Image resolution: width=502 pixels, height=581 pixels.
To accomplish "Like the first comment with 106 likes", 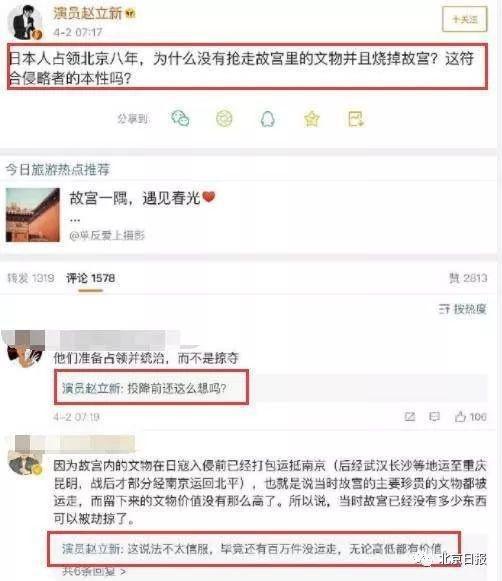I will [x=471, y=417].
